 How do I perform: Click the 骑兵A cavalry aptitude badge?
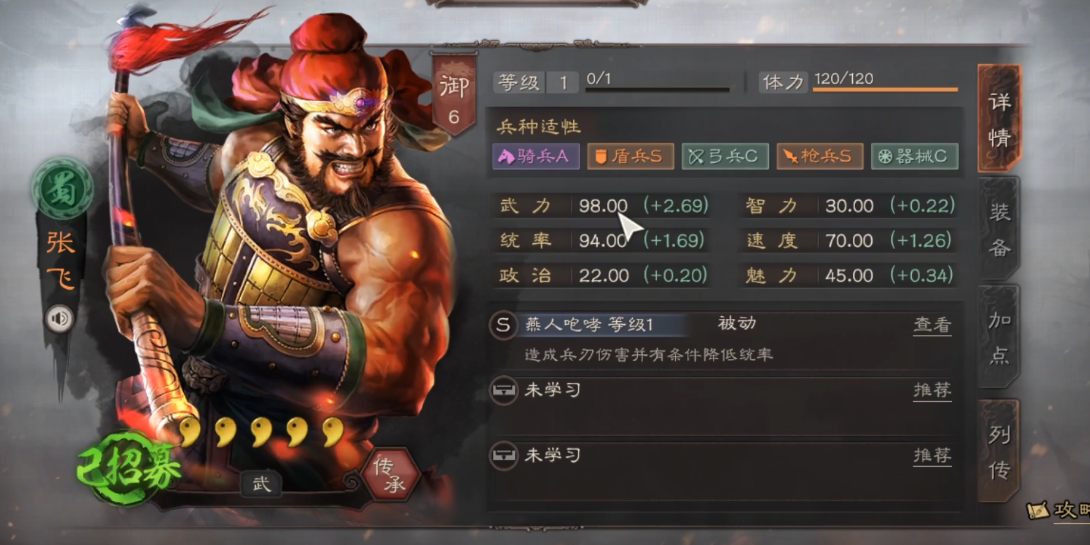coord(535,156)
